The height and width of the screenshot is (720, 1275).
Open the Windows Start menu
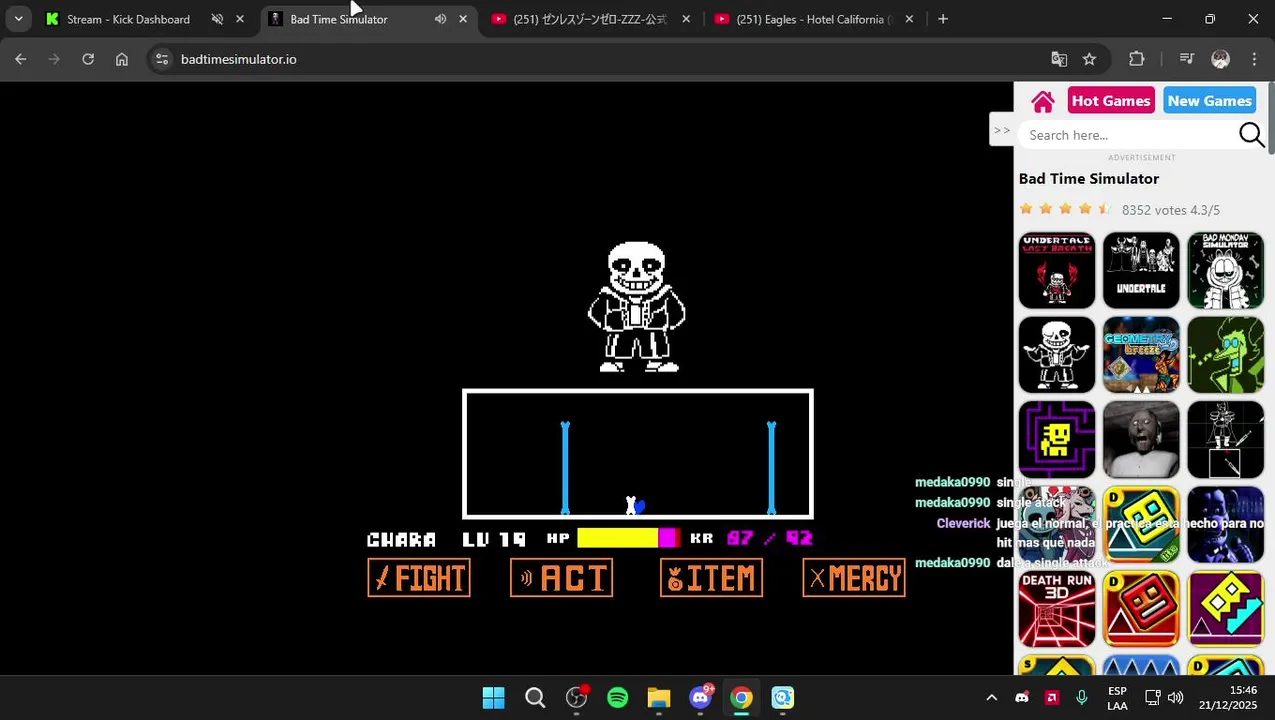point(494,697)
